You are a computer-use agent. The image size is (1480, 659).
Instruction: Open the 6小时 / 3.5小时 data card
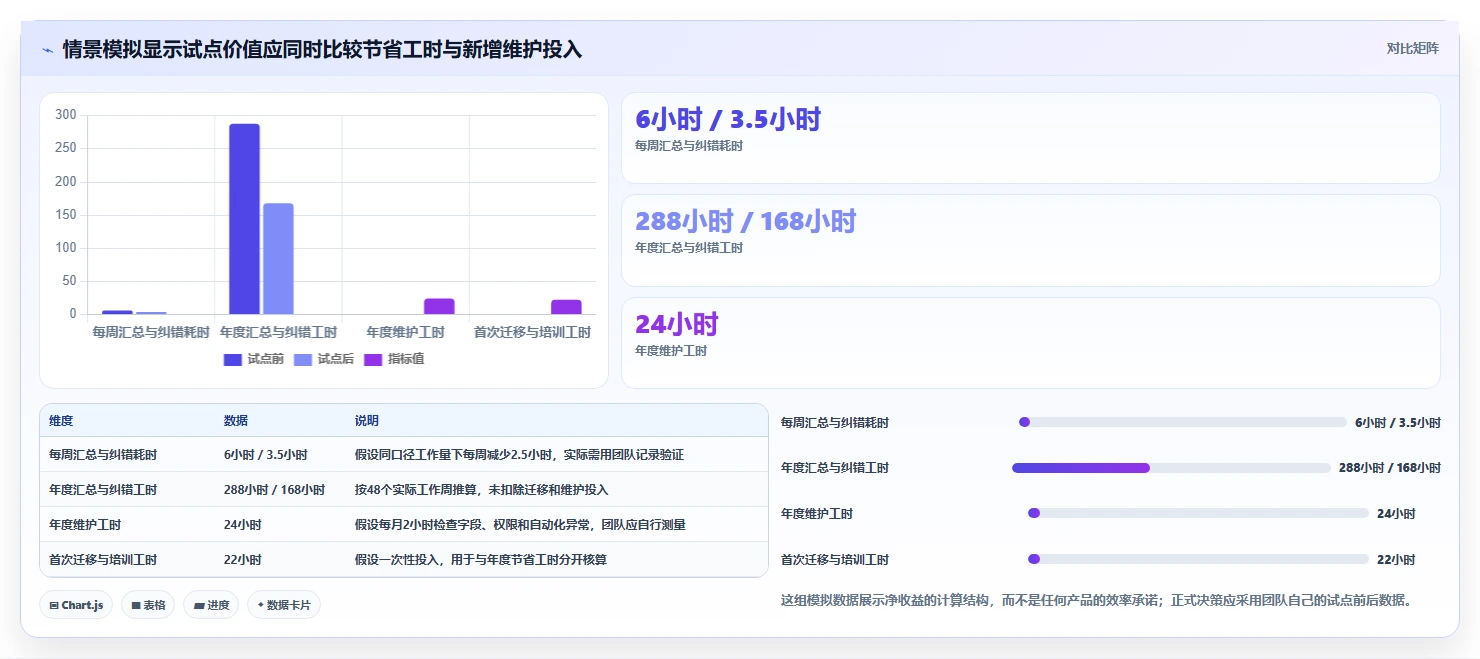click(x=1031, y=138)
